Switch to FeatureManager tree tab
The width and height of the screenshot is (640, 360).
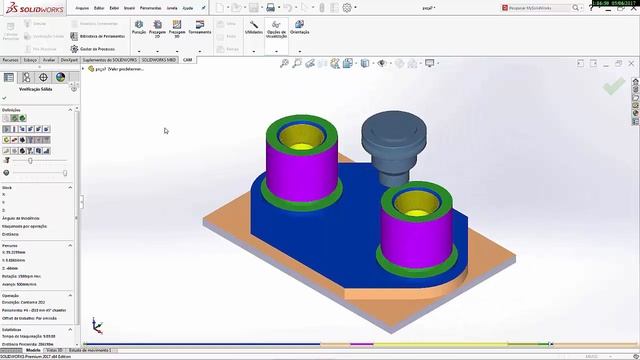tap(9, 77)
